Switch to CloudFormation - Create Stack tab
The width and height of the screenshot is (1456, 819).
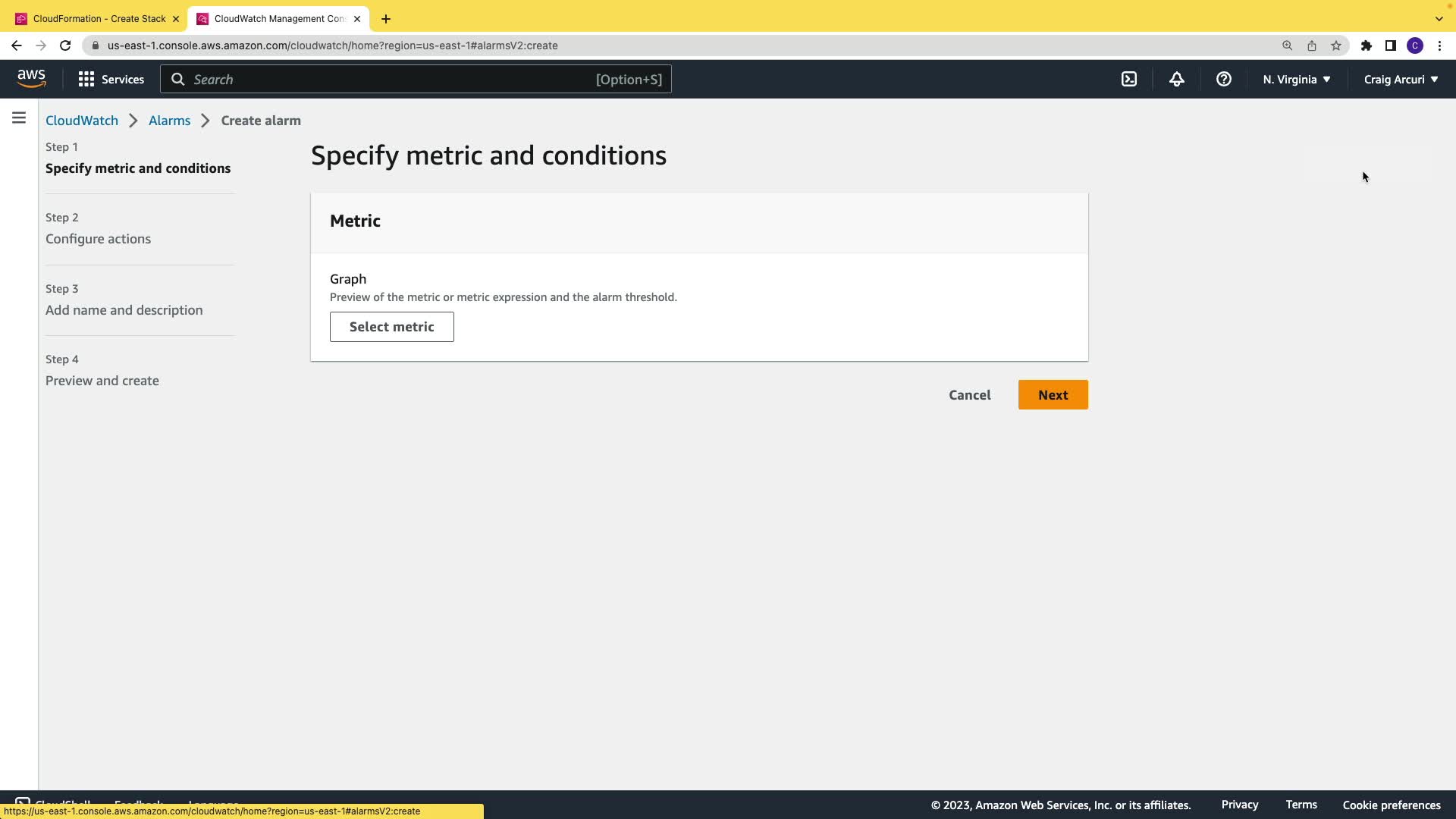(99, 18)
